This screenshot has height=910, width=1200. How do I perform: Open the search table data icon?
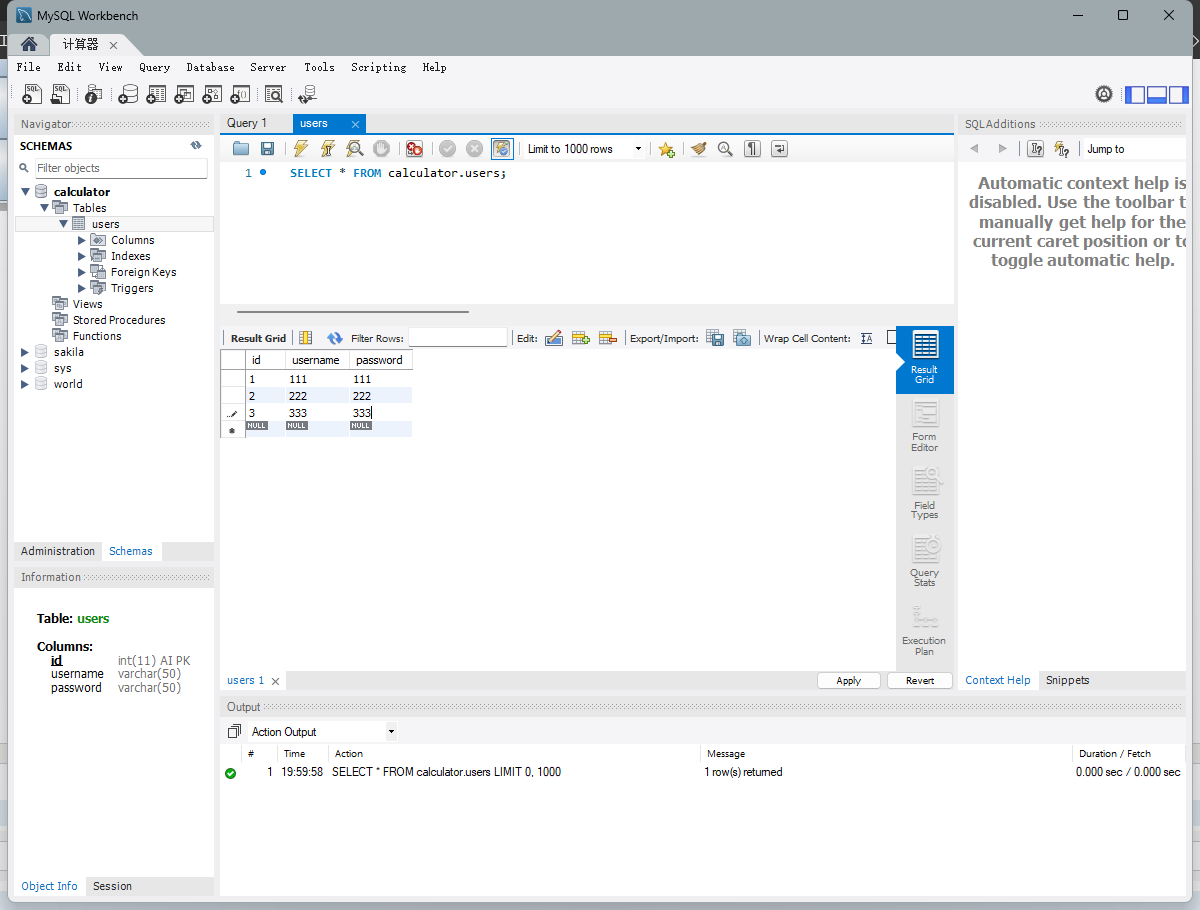[273, 94]
